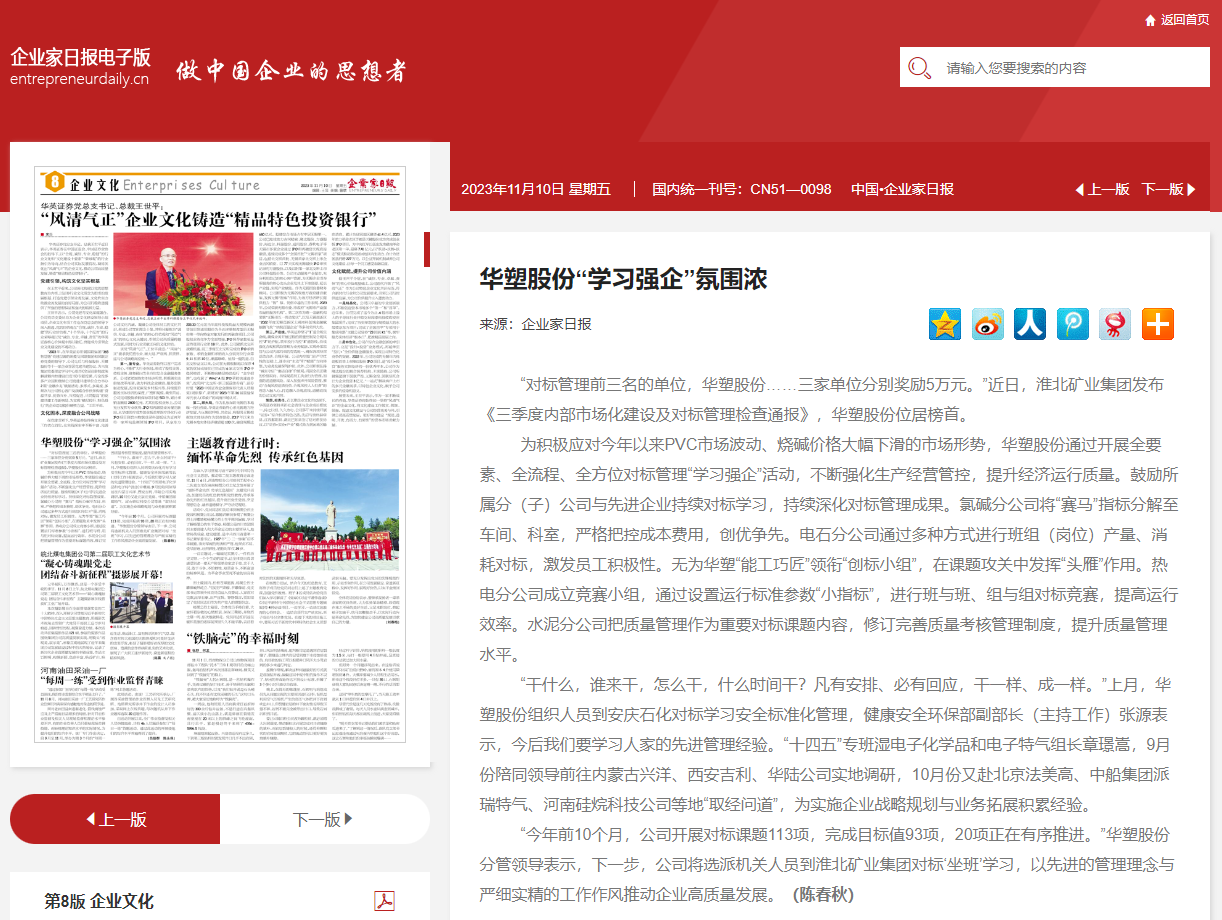This screenshot has width=1222, height=920.
Task: Share article to QQ Zone star icon
Action: tap(945, 324)
